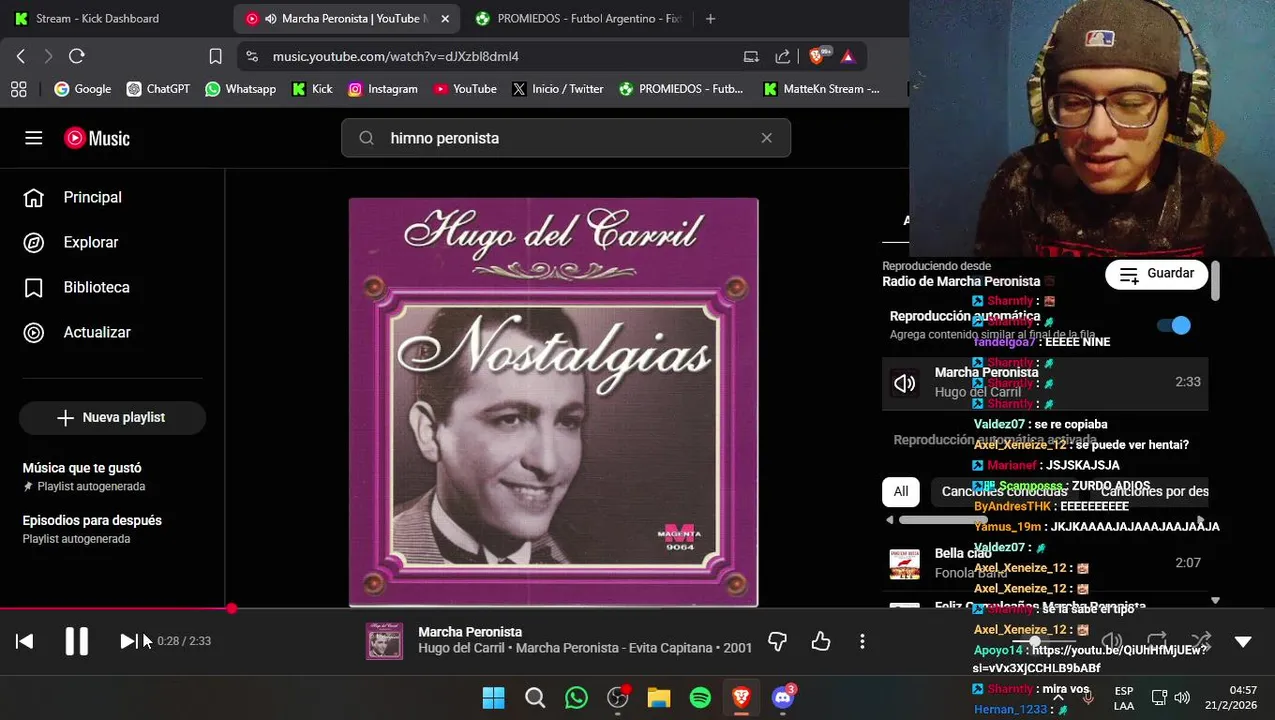This screenshot has width=1275, height=720.
Task: Open File Explorer from the taskbar
Action: pos(658,697)
